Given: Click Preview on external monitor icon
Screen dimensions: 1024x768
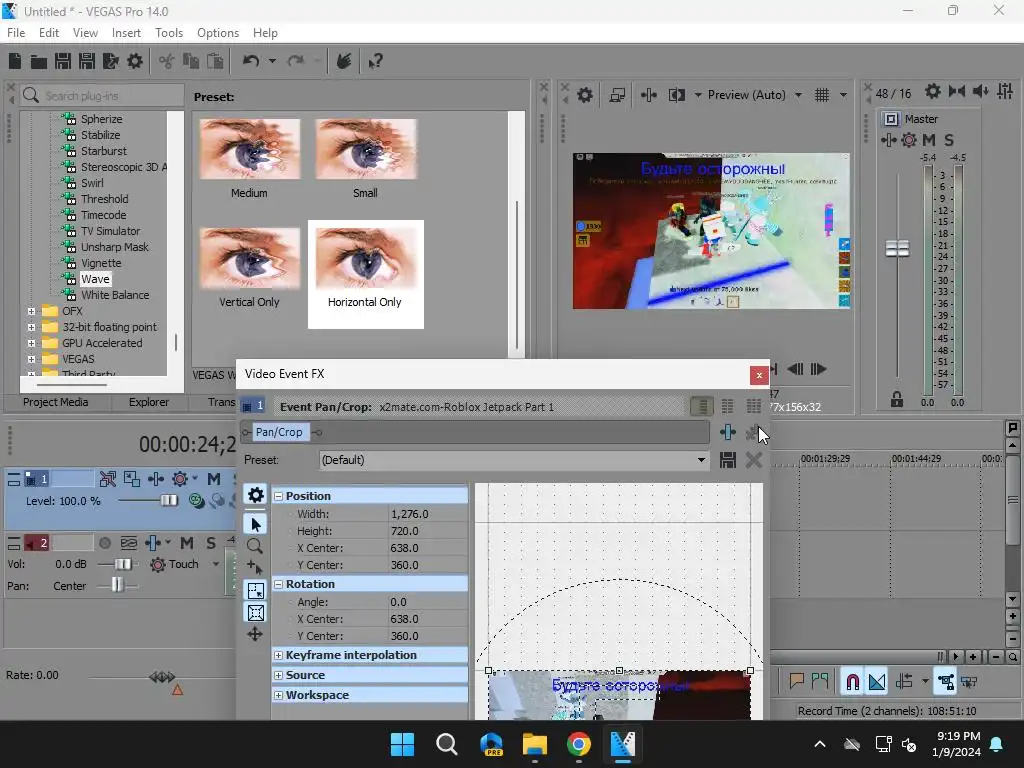Looking at the screenshot, I should (617, 95).
